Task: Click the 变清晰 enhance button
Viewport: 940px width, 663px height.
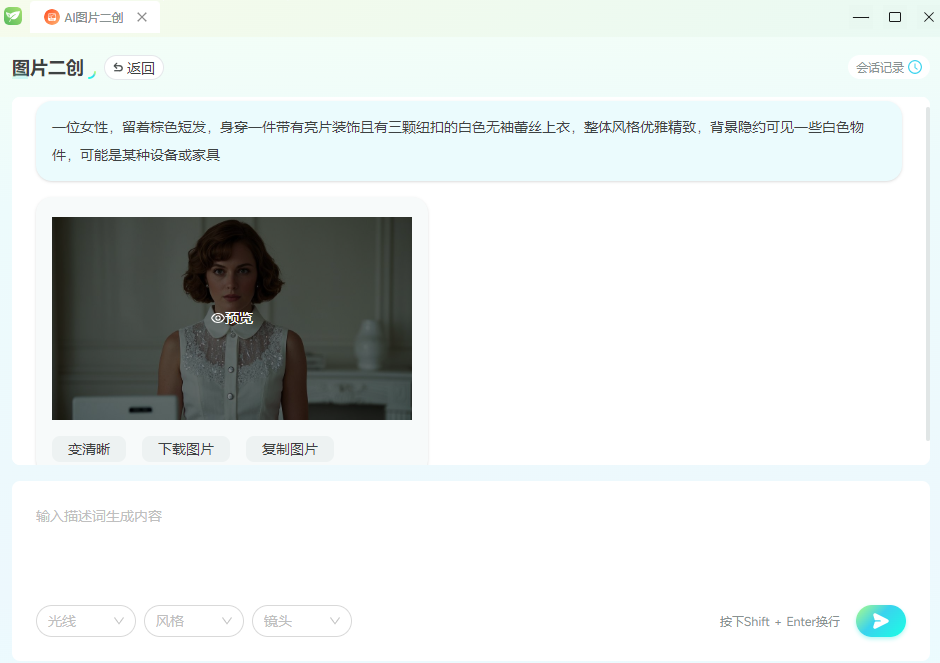Action: tap(89, 449)
